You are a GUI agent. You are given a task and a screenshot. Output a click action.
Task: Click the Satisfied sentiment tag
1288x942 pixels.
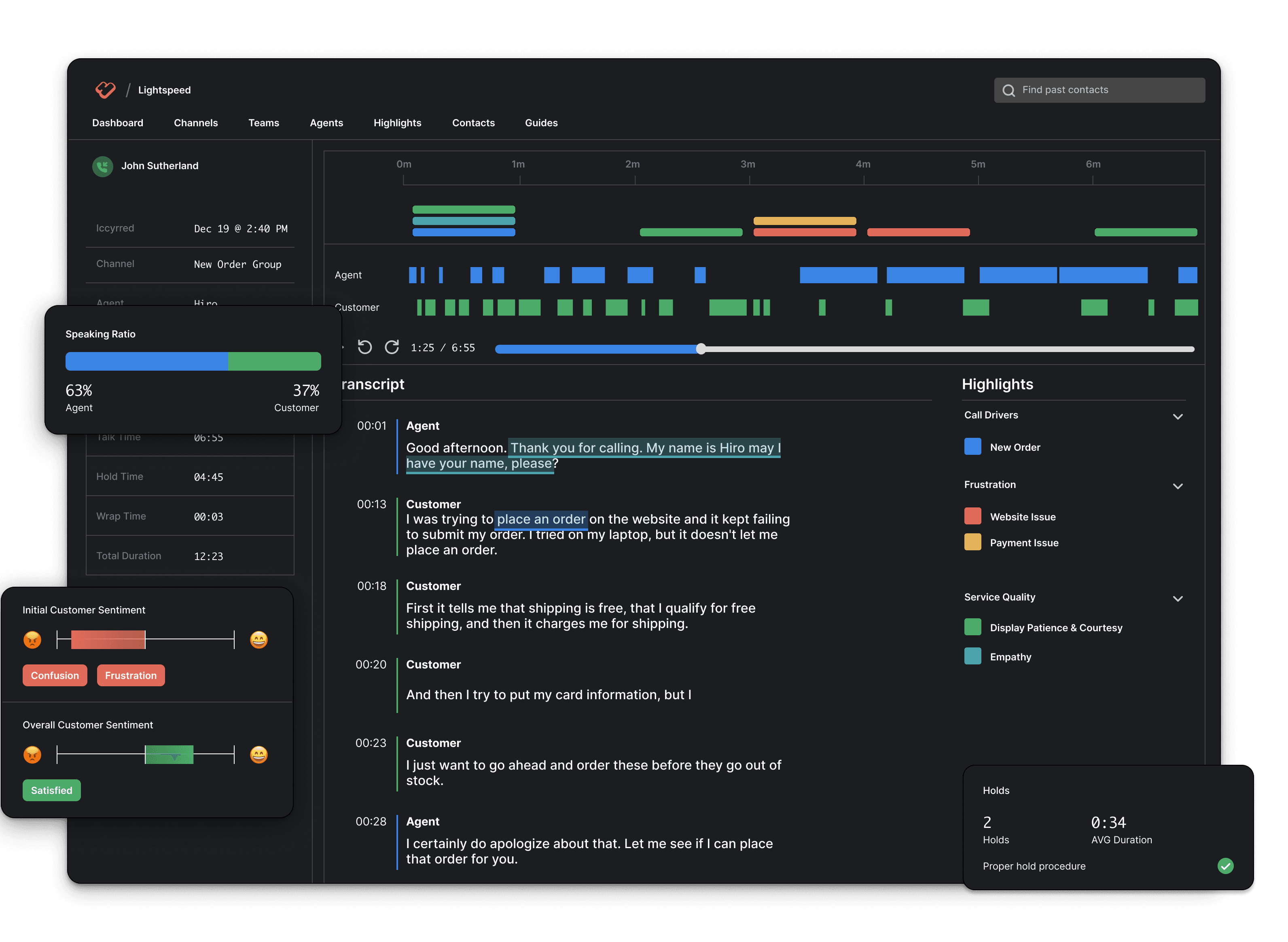[51, 790]
